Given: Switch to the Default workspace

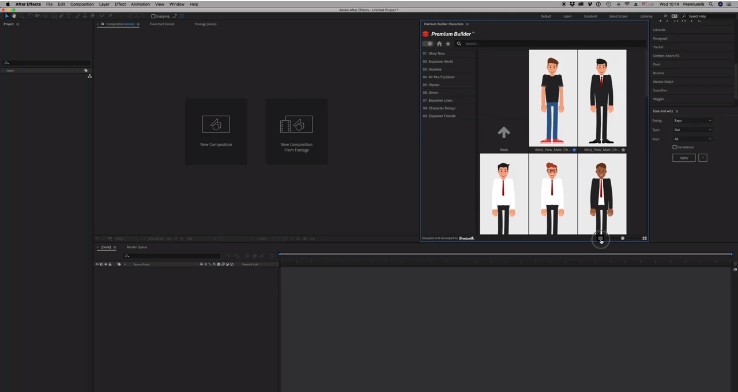Looking at the screenshot, I should click(x=545, y=16).
